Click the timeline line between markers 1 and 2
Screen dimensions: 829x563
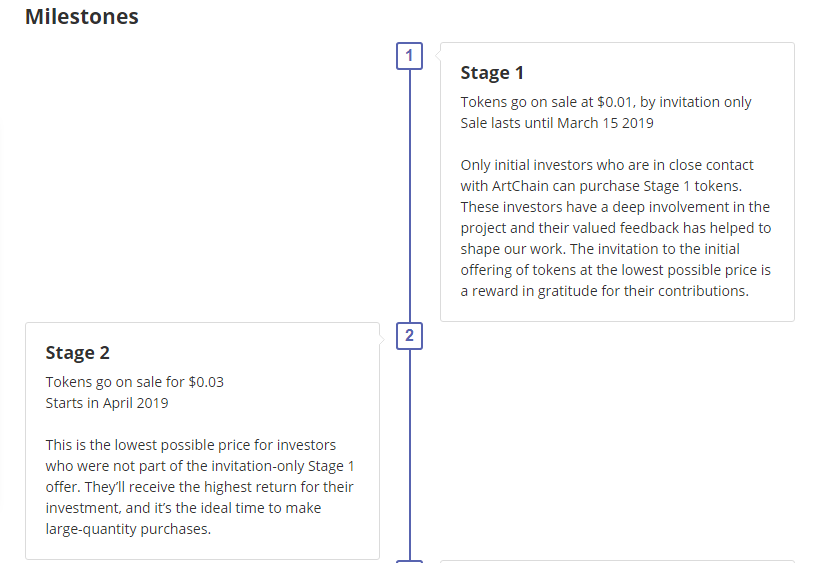[409, 196]
